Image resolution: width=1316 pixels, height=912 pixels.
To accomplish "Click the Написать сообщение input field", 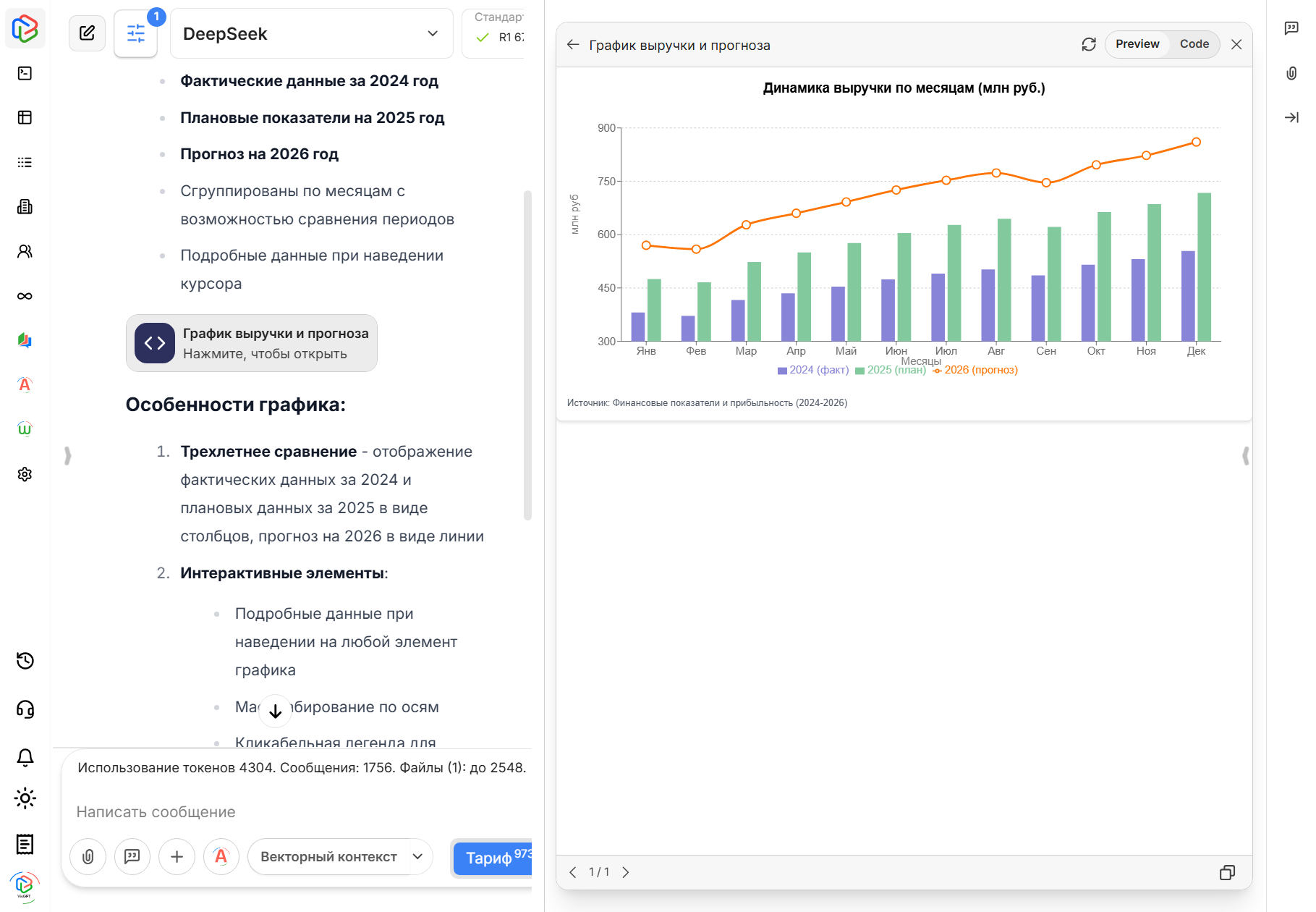I will (217, 811).
